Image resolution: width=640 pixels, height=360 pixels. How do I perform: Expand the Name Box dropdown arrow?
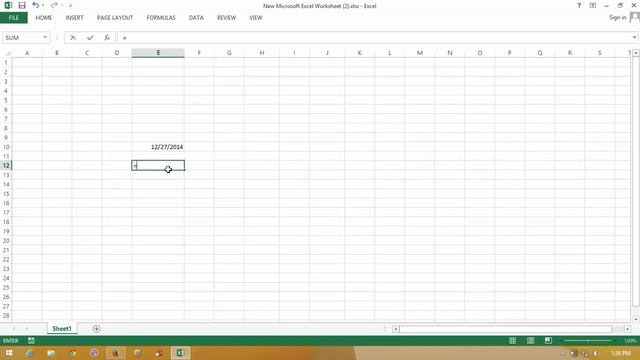pyautogui.click(x=45, y=38)
